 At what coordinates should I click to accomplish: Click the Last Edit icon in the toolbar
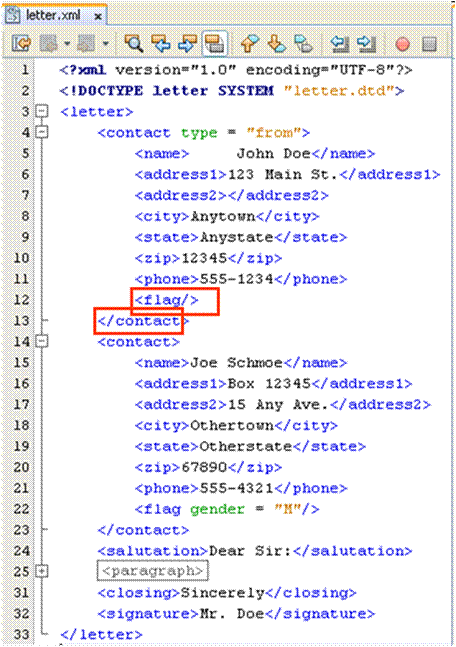21,43
